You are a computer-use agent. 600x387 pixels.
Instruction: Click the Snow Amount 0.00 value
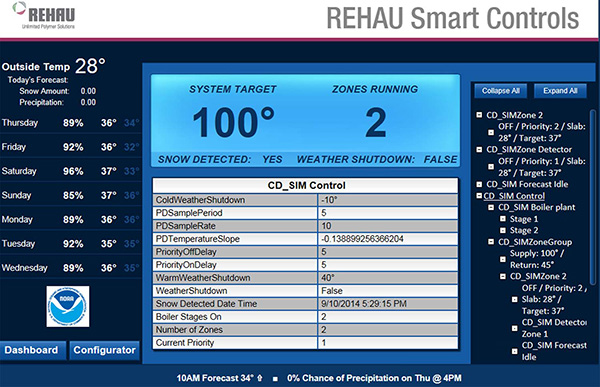pyautogui.click(x=88, y=91)
